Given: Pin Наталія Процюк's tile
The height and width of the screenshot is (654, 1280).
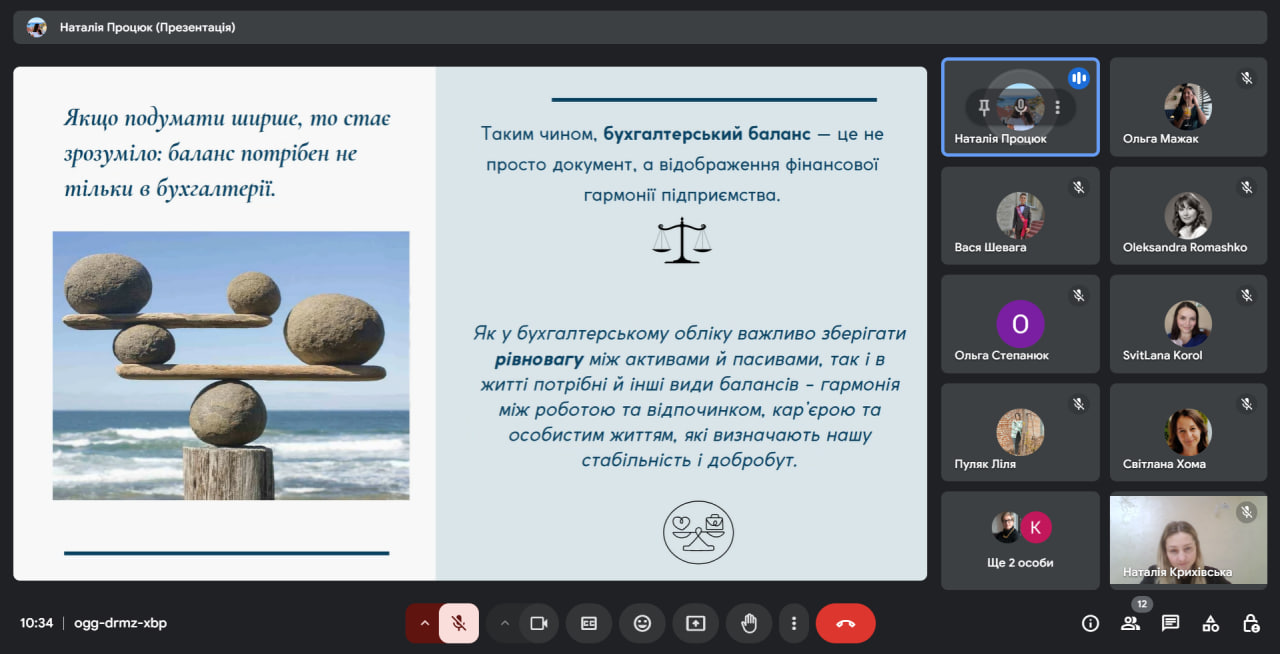Looking at the screenshot, I should [984, 107].
